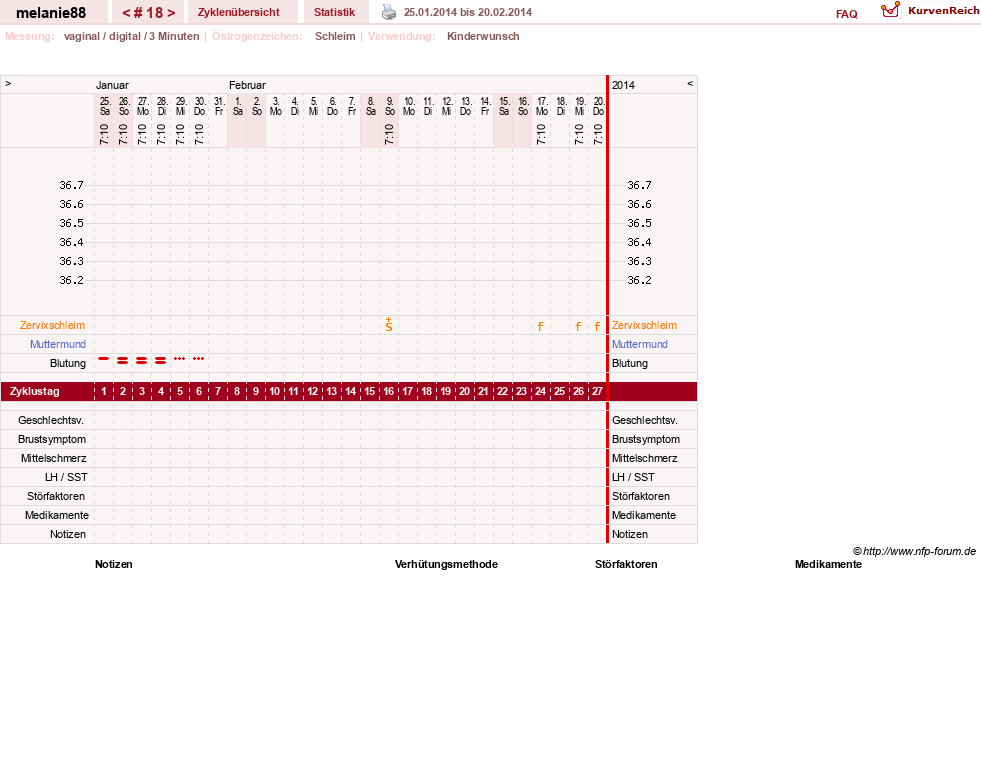
Task: Click the Februar month label
Action: (247, 85)
